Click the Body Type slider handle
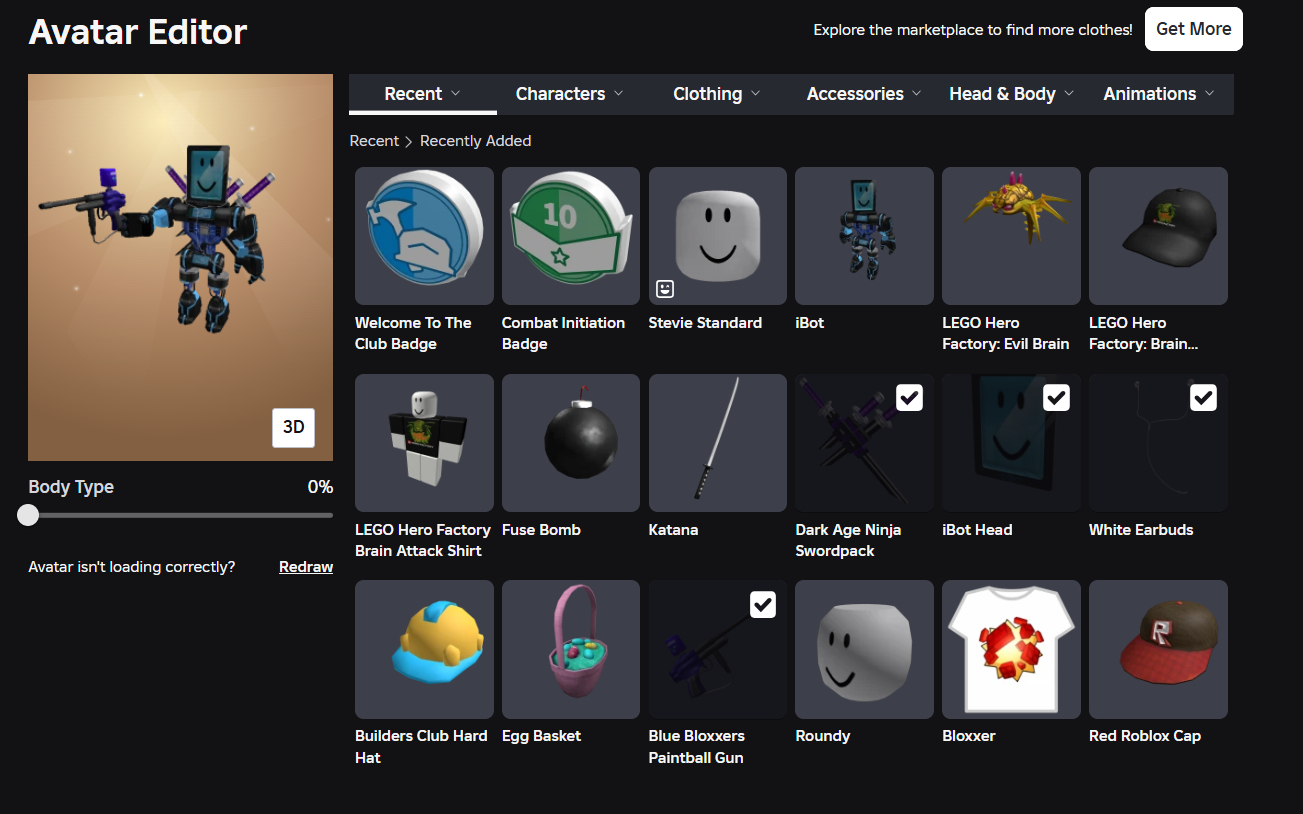1303x814 pixels. 28,515
